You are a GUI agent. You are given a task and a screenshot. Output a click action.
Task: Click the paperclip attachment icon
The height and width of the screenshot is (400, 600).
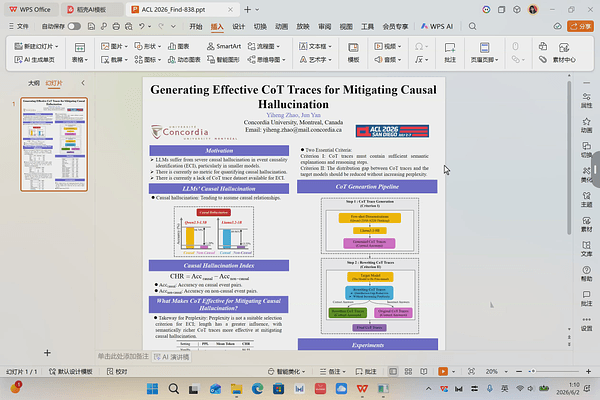pos(543,60)
